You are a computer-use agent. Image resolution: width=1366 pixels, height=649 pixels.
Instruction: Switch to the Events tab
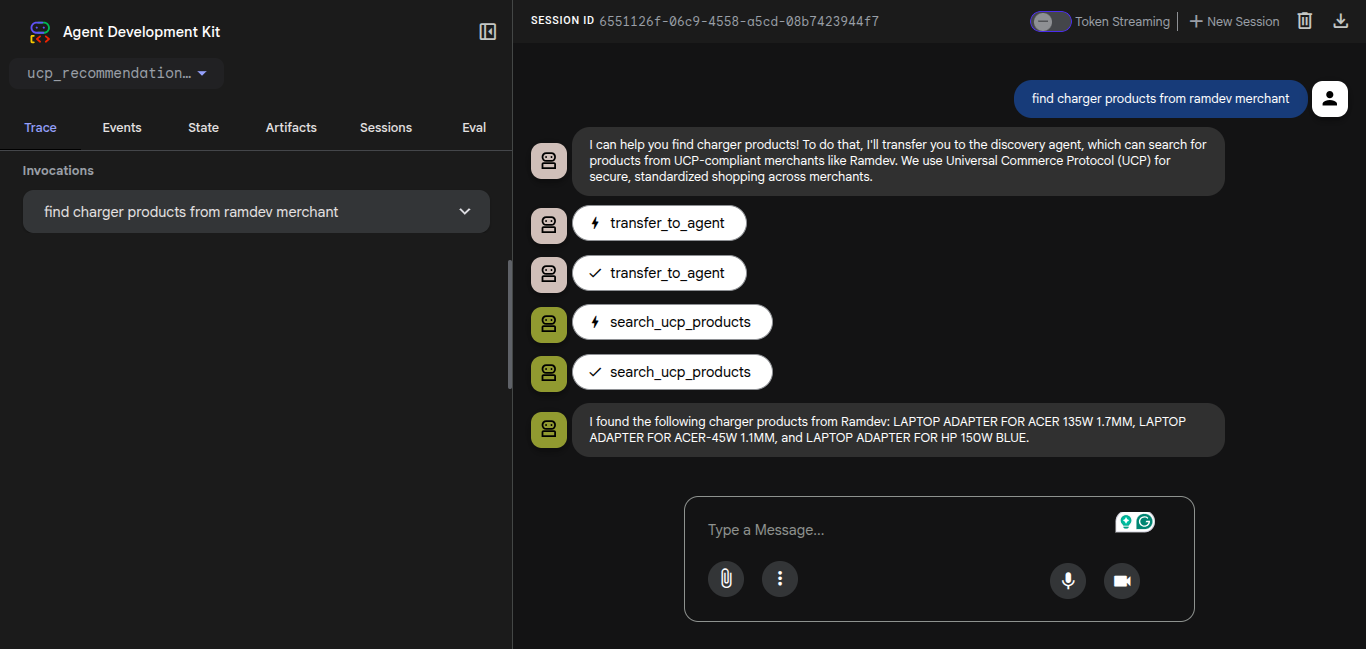(x=121, y=127)
